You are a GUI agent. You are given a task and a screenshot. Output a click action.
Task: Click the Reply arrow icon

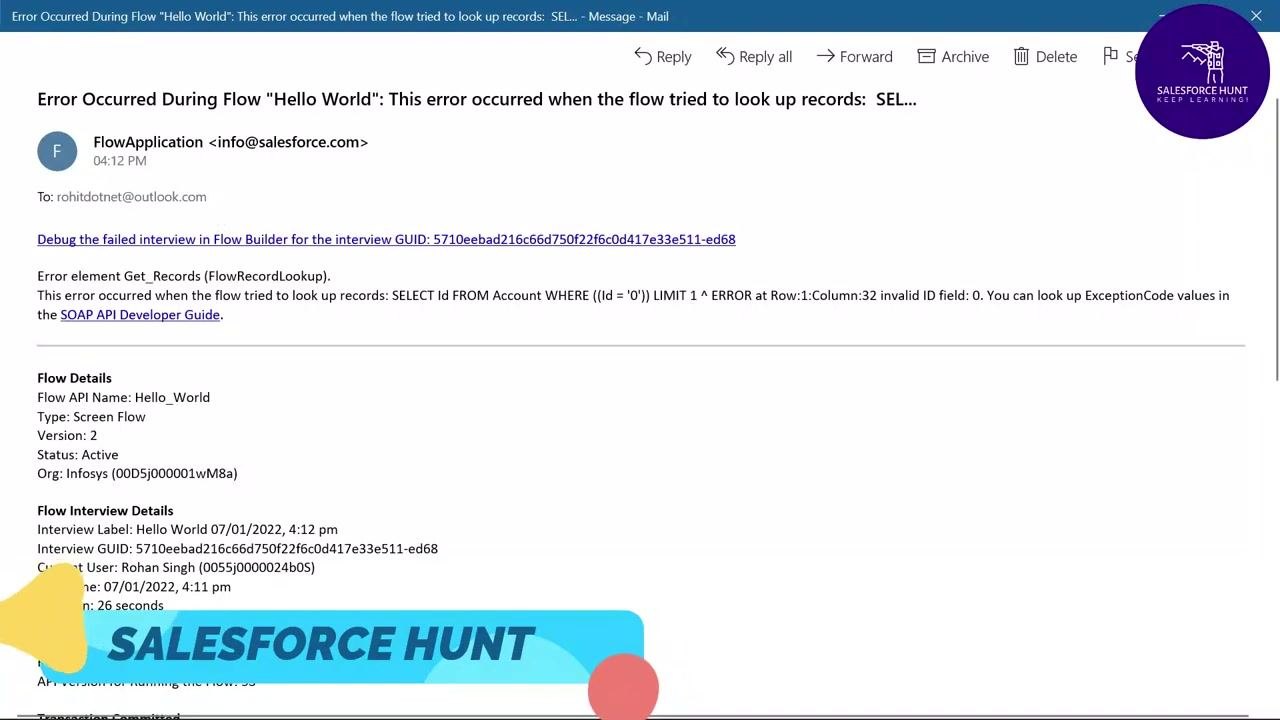point(643,56)
